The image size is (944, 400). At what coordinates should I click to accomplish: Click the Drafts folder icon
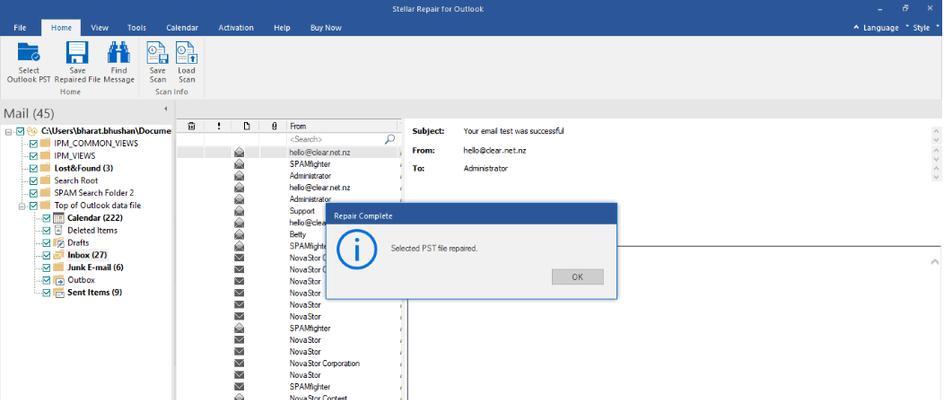click(x=58, y=243)
